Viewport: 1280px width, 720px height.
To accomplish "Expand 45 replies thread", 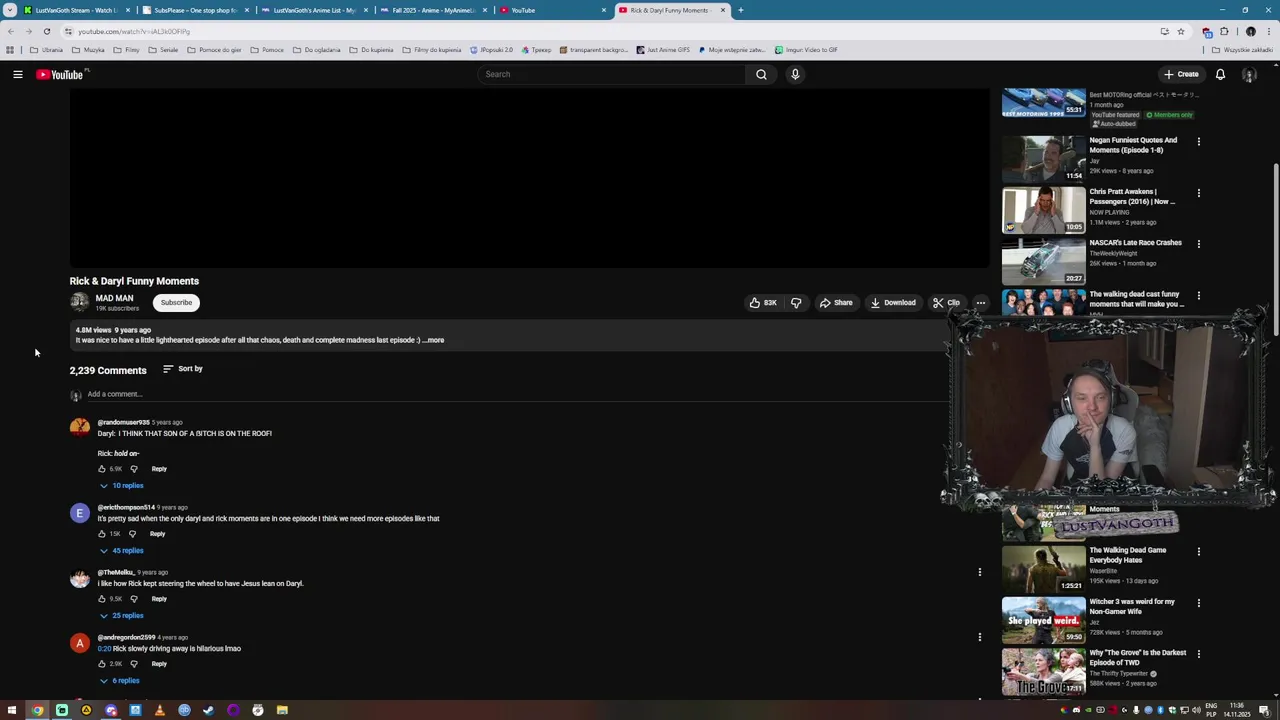I will click(x=121, y=551).
